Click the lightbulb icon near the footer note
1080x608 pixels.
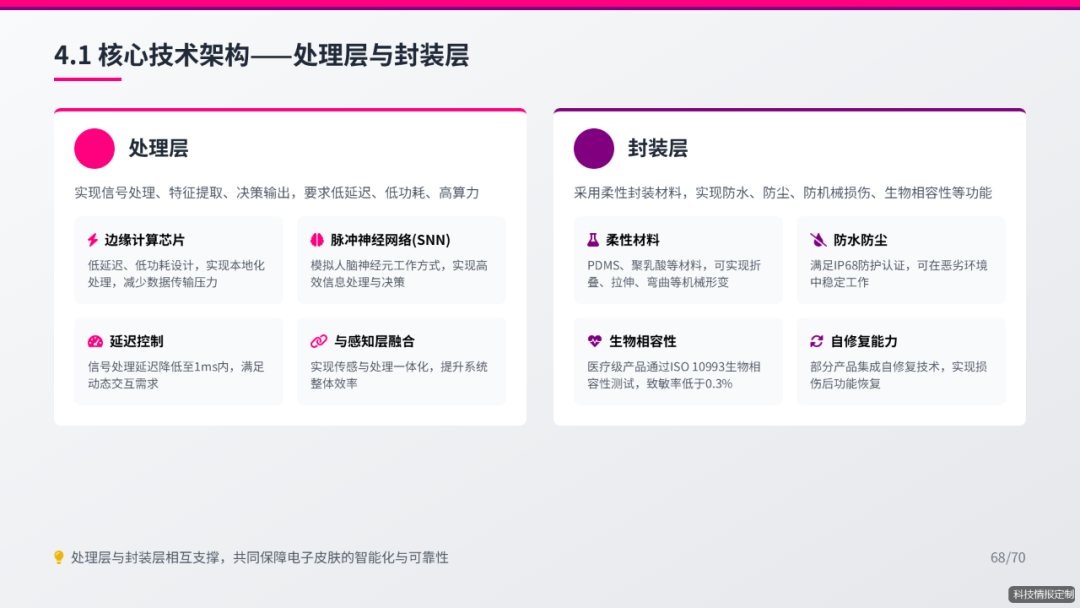pos(57,557)
